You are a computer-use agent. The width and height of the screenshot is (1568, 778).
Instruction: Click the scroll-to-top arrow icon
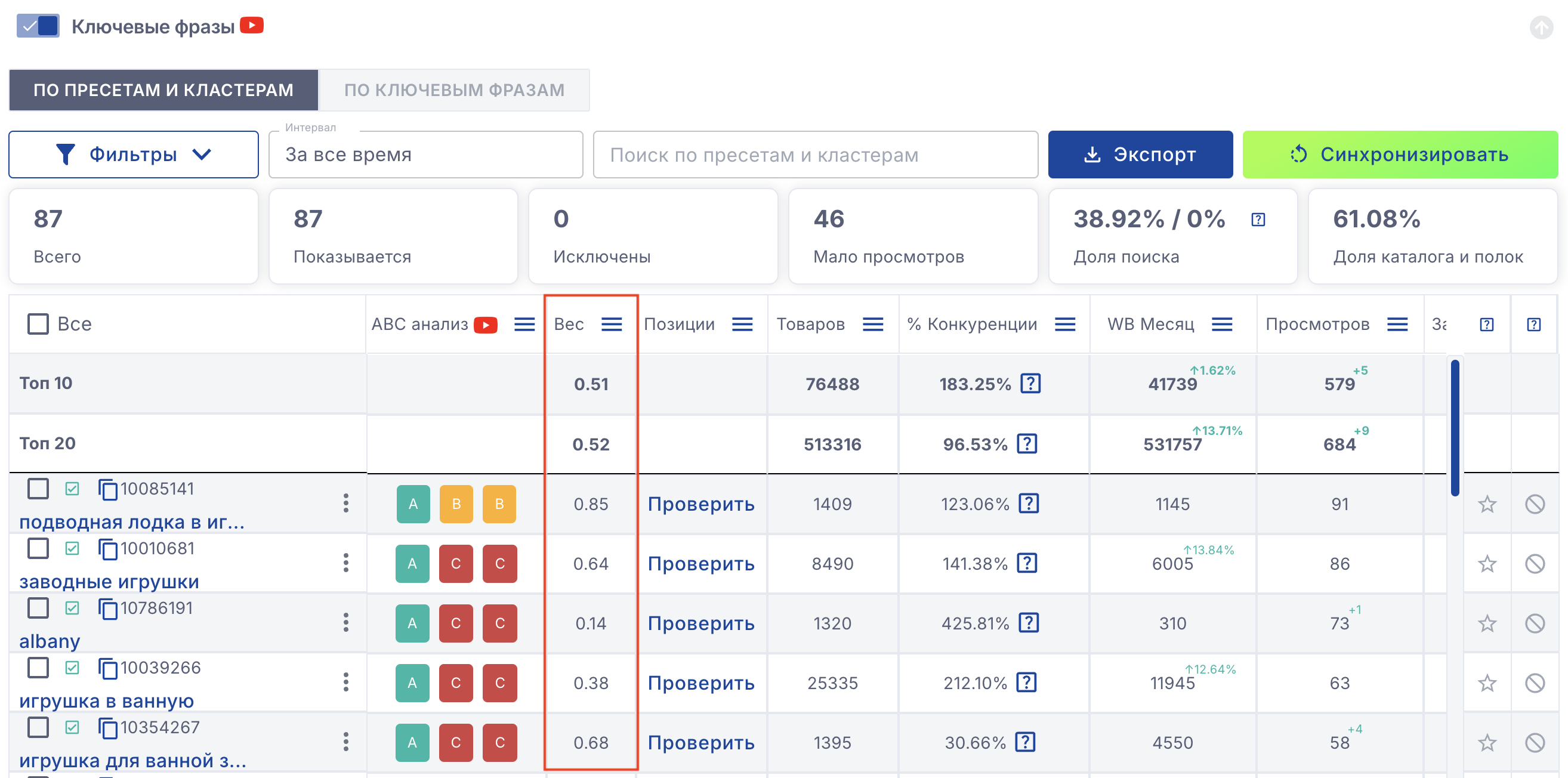[x=1541, y=27]
